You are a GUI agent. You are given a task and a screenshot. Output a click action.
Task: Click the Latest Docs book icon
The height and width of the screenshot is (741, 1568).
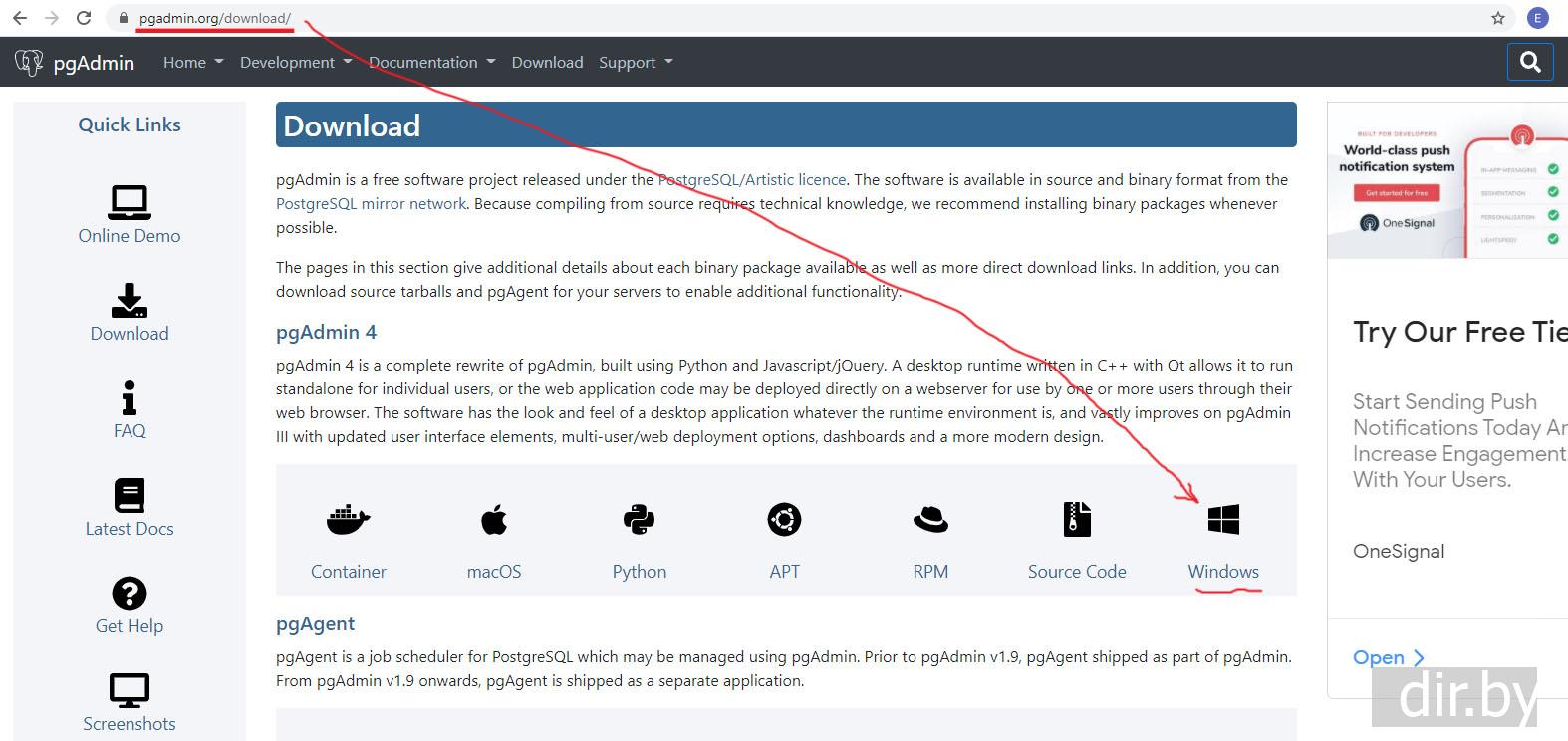point(130,495)
